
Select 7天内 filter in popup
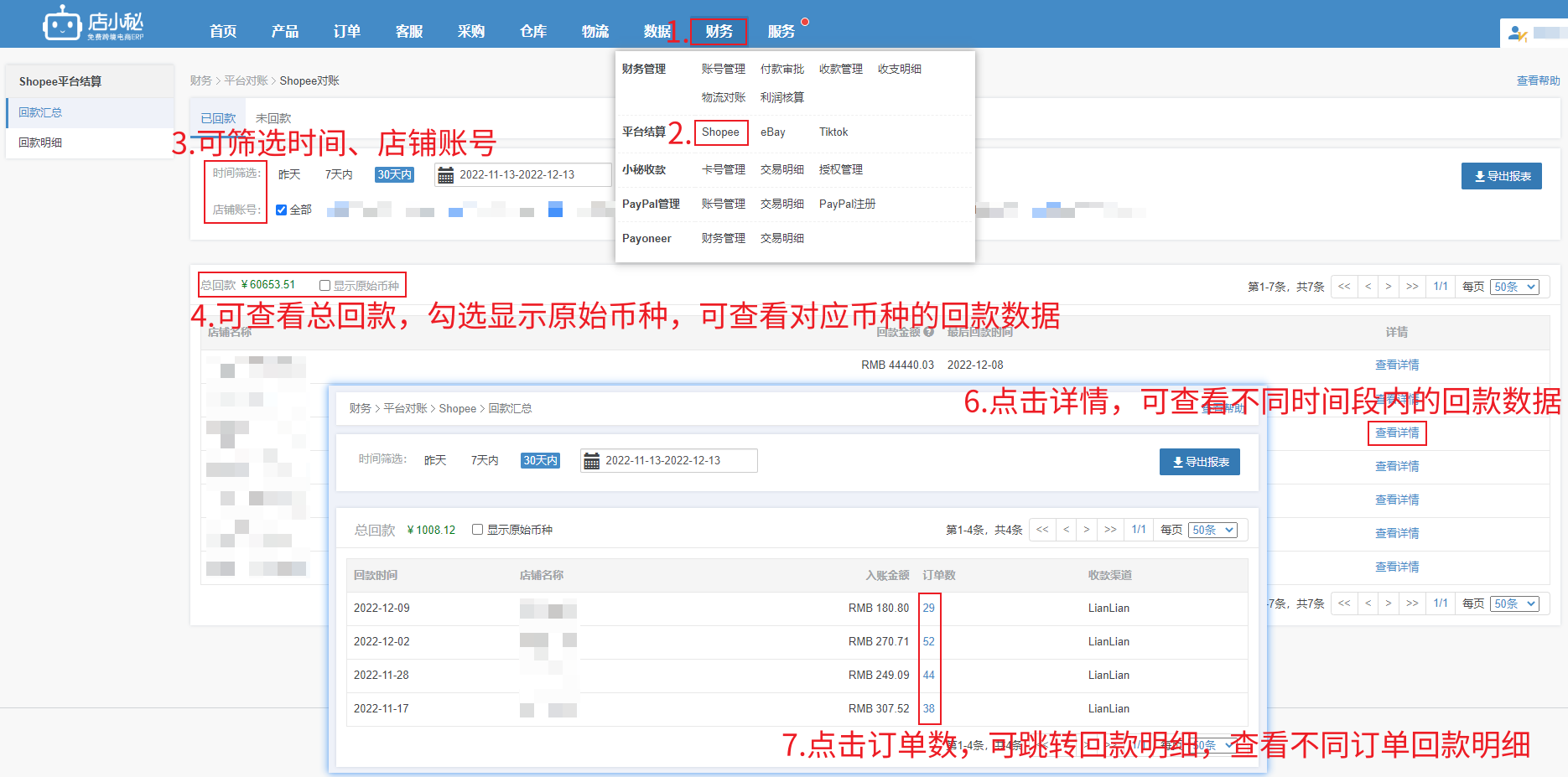485,460
